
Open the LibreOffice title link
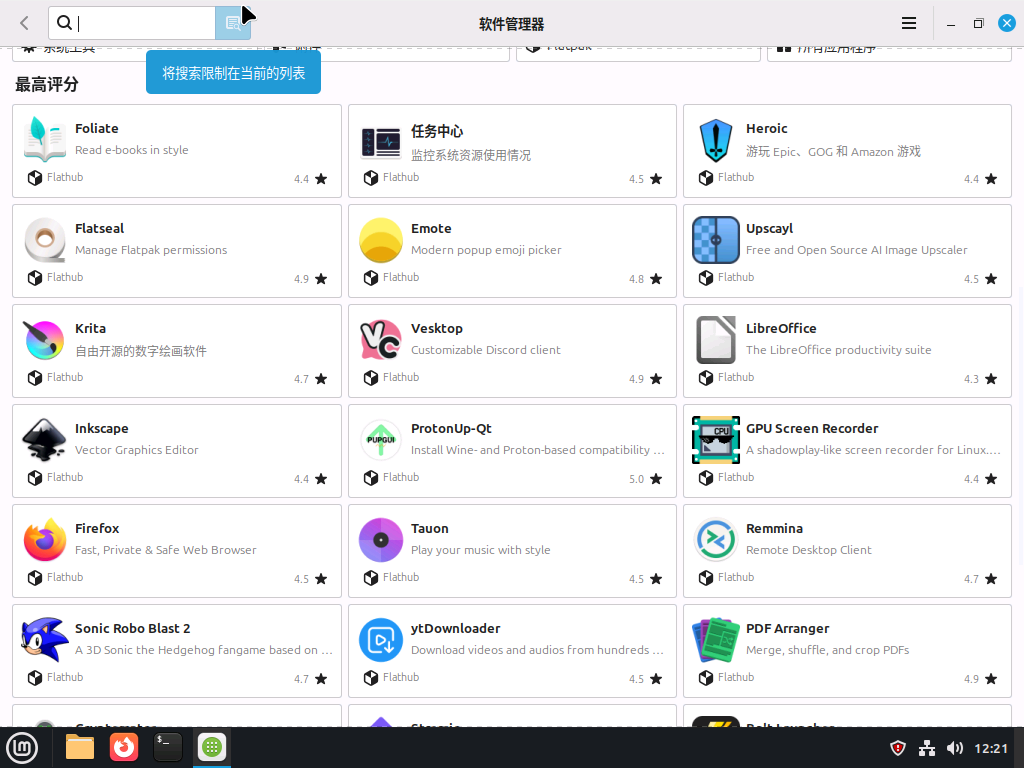pos(781,328)
